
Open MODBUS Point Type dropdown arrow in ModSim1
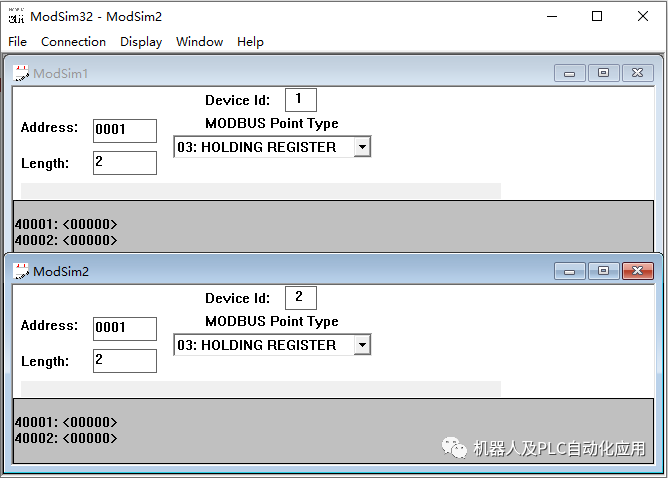[362, 147]
